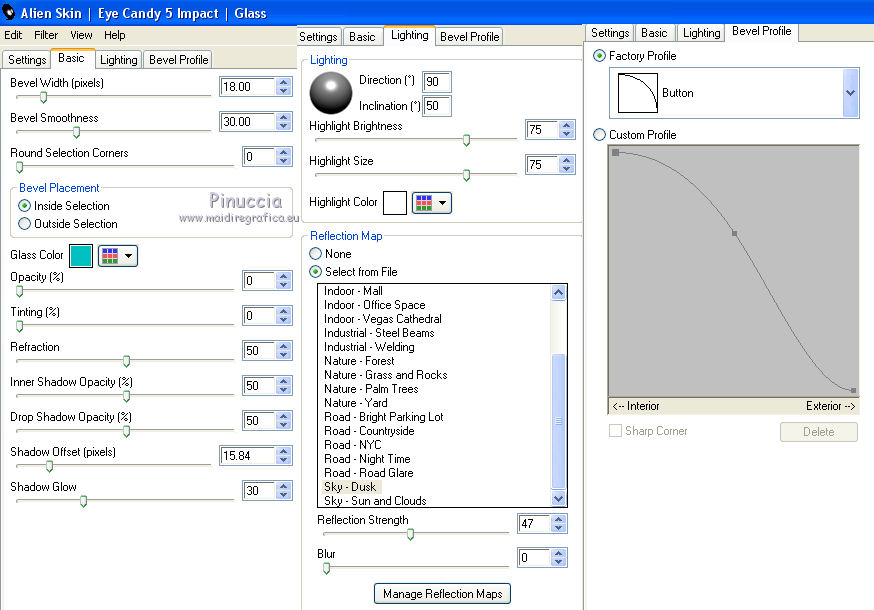Click the Direction degrees input field
874x610 pixels.
(436, 82)
